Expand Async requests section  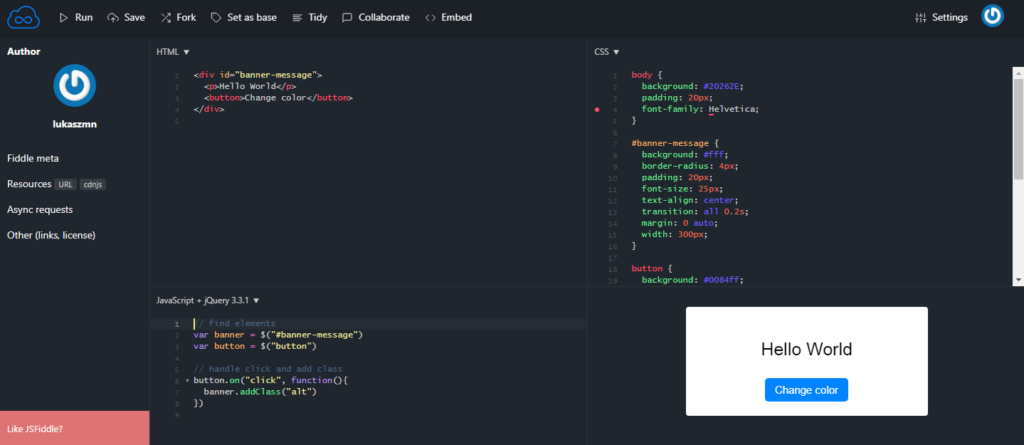[x=40, y=210]
